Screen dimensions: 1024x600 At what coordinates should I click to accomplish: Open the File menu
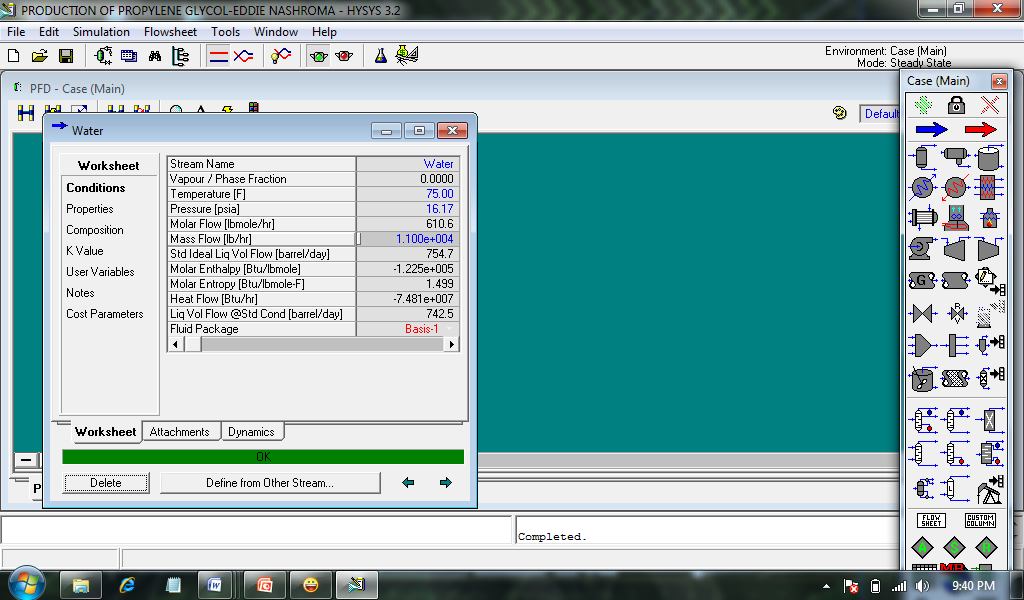tap(16, 32)
